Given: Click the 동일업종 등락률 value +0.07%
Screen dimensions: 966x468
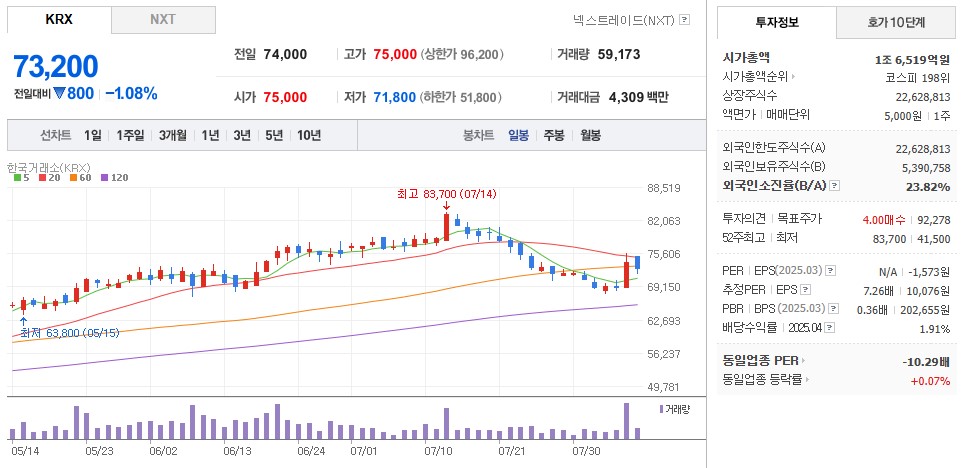Looking at the screenshot, I should tap(930, 381).
